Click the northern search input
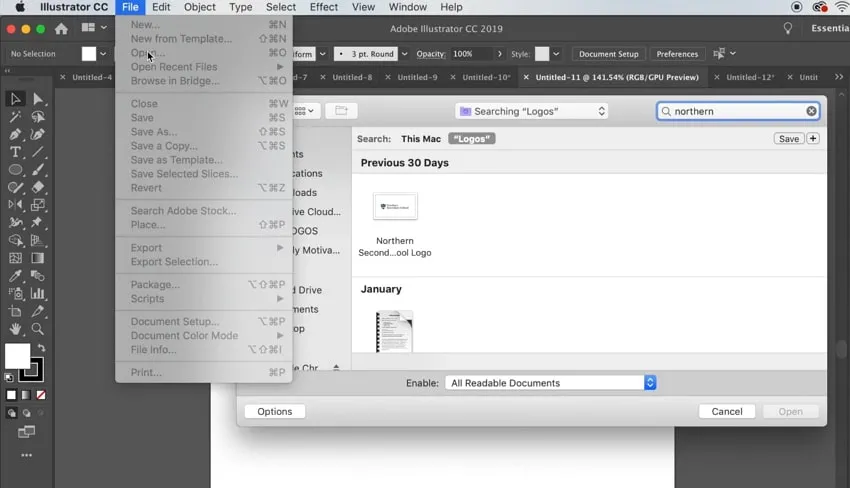Screen dimensions: 850x488 click(737, 111)
